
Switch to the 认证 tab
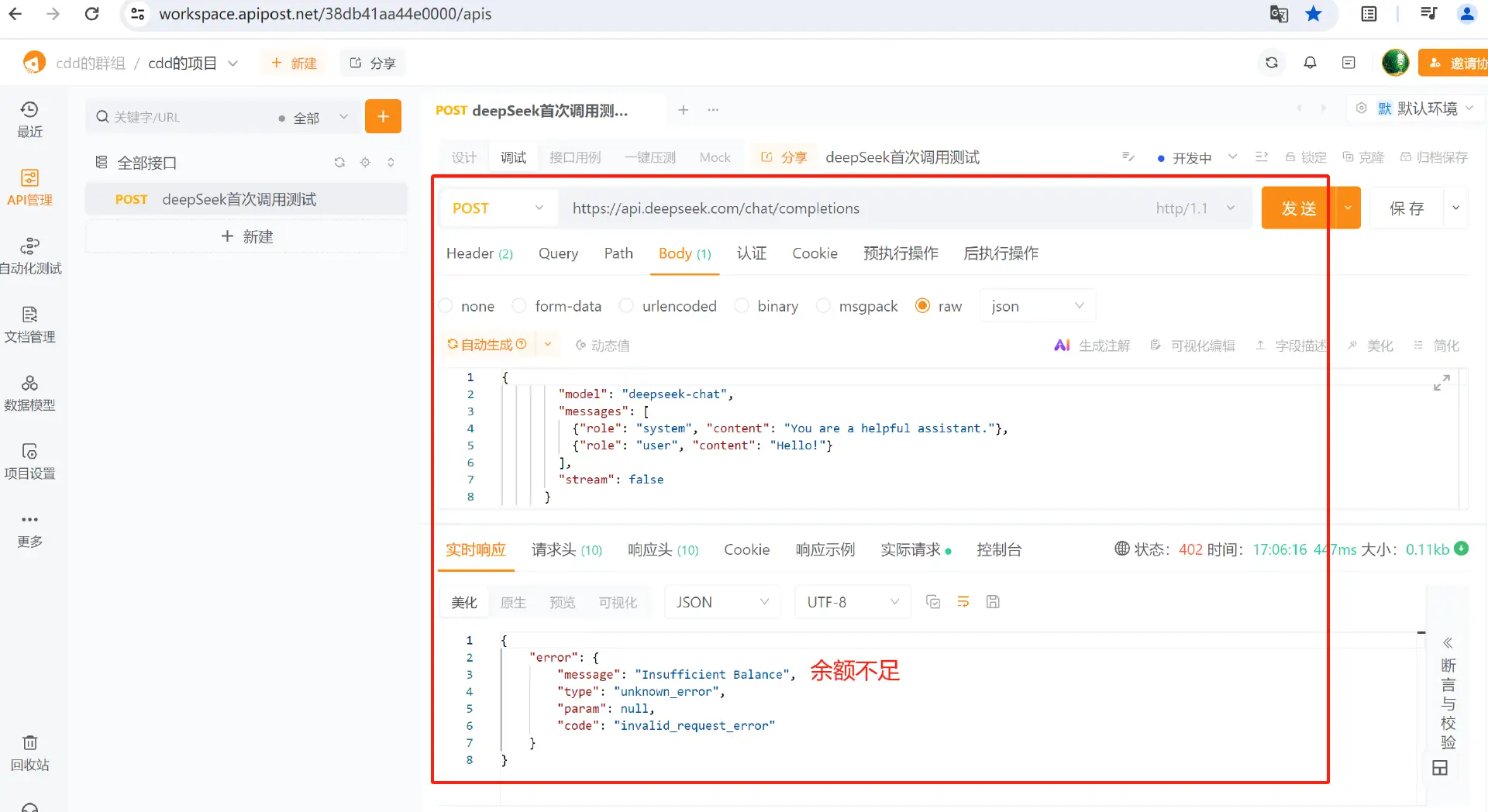(751, 253)
